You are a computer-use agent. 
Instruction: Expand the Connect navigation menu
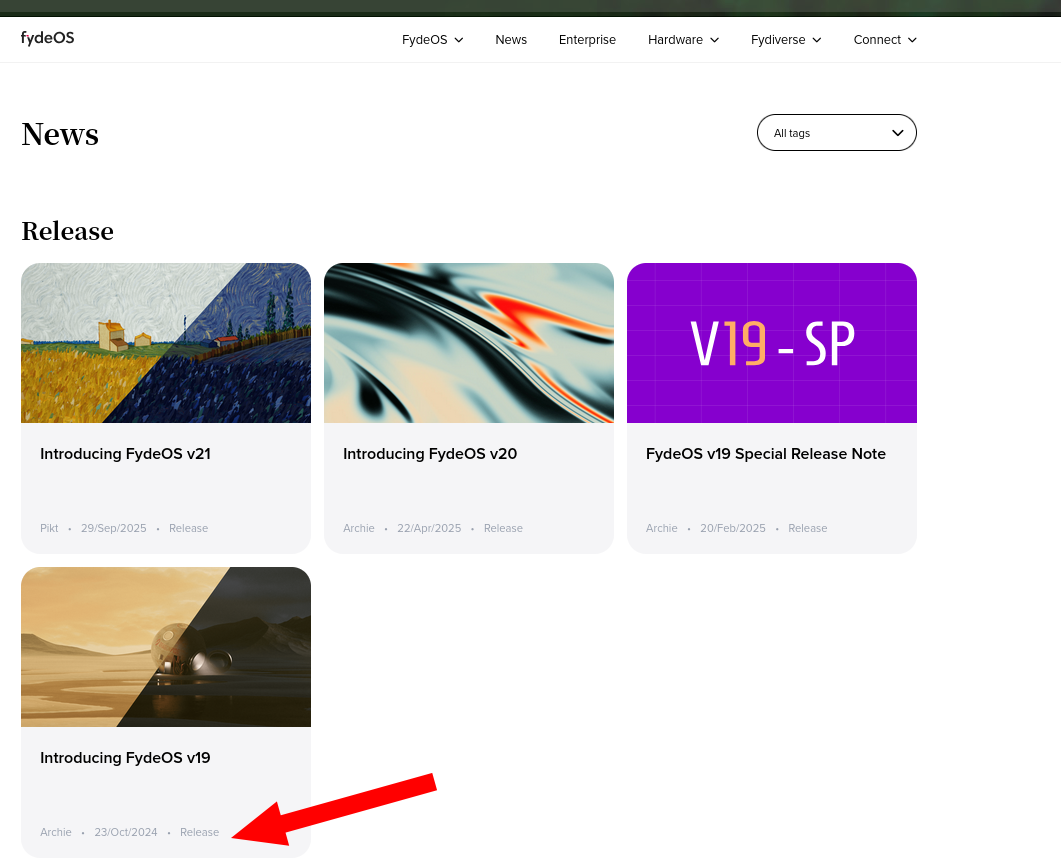[885, 40]
